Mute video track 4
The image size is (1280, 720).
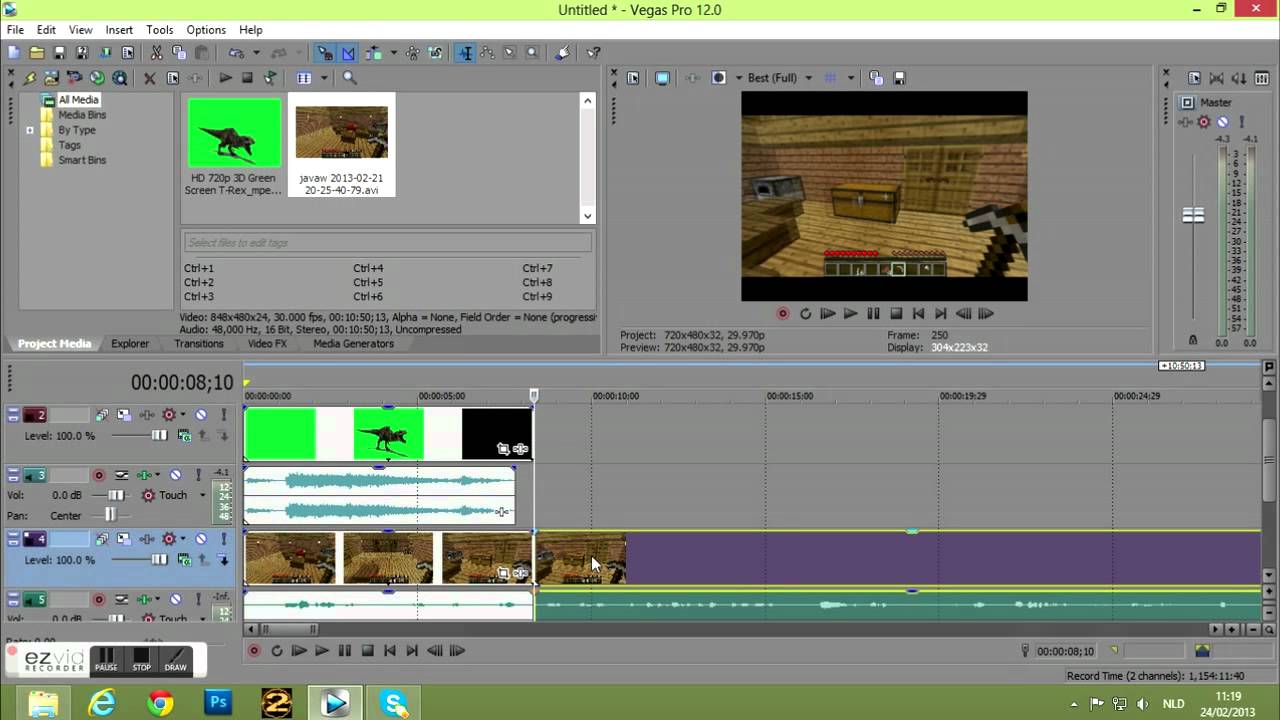pyautogui.click(x=201, y=539)
